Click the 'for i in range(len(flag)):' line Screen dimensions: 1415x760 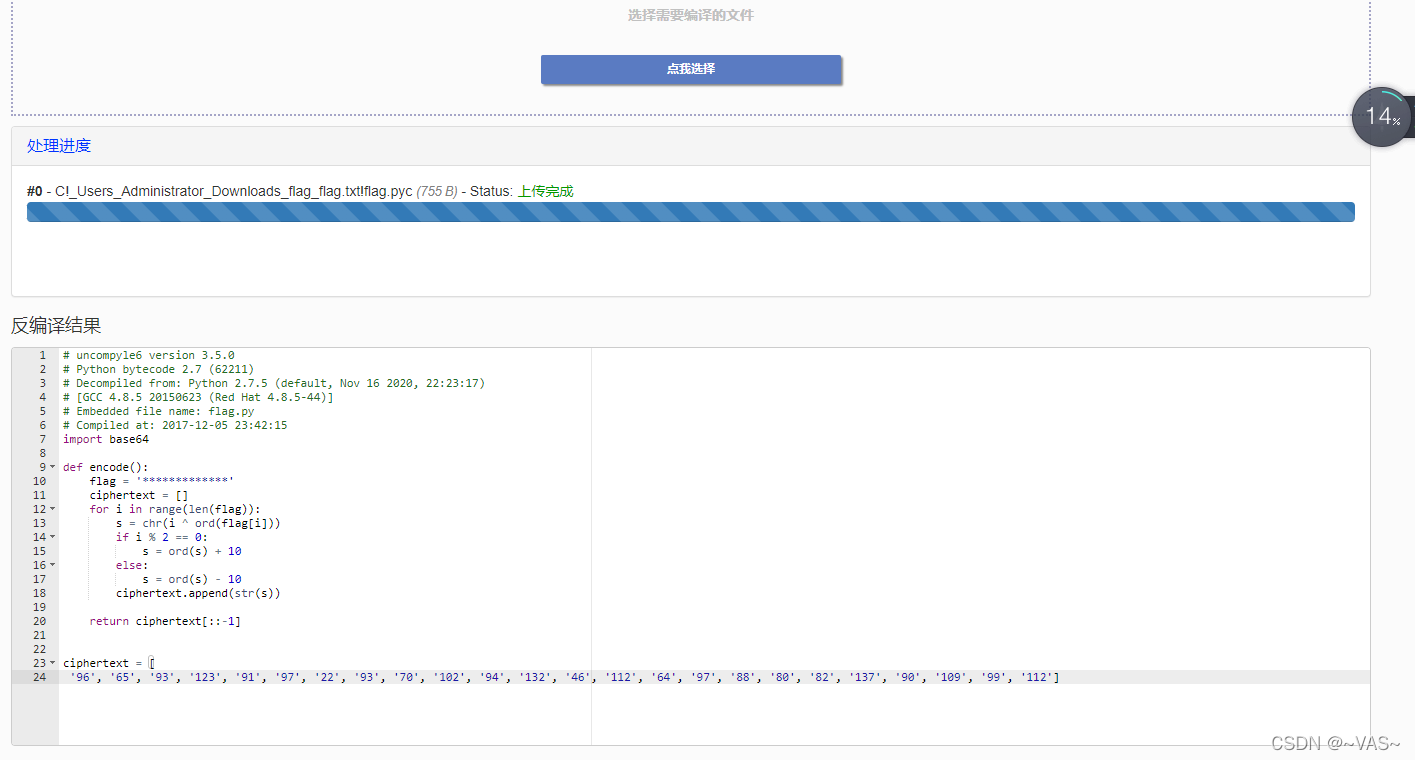(175, 509)
